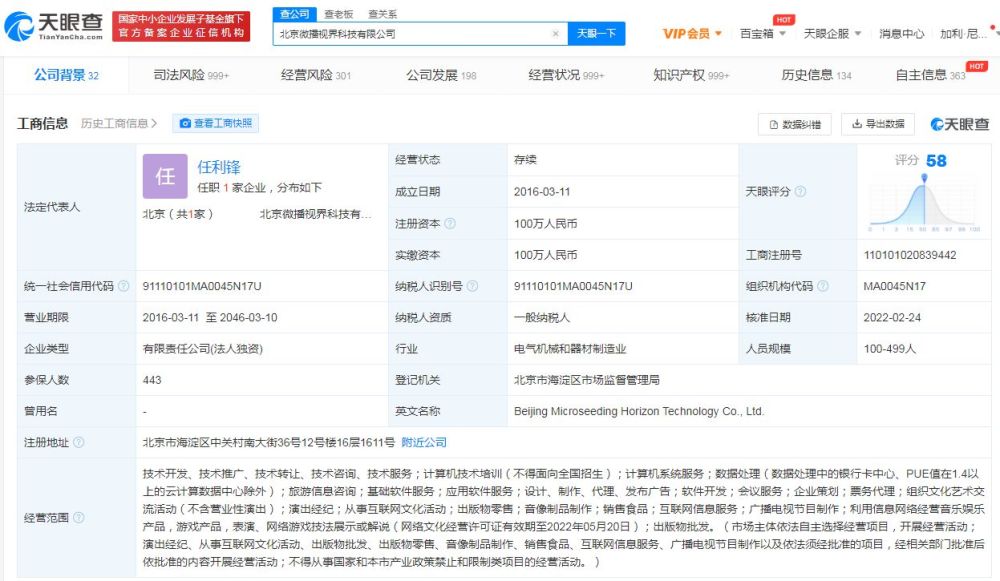
Task: Click the help icon beside 注册地址
Action: tap(78, 443)
